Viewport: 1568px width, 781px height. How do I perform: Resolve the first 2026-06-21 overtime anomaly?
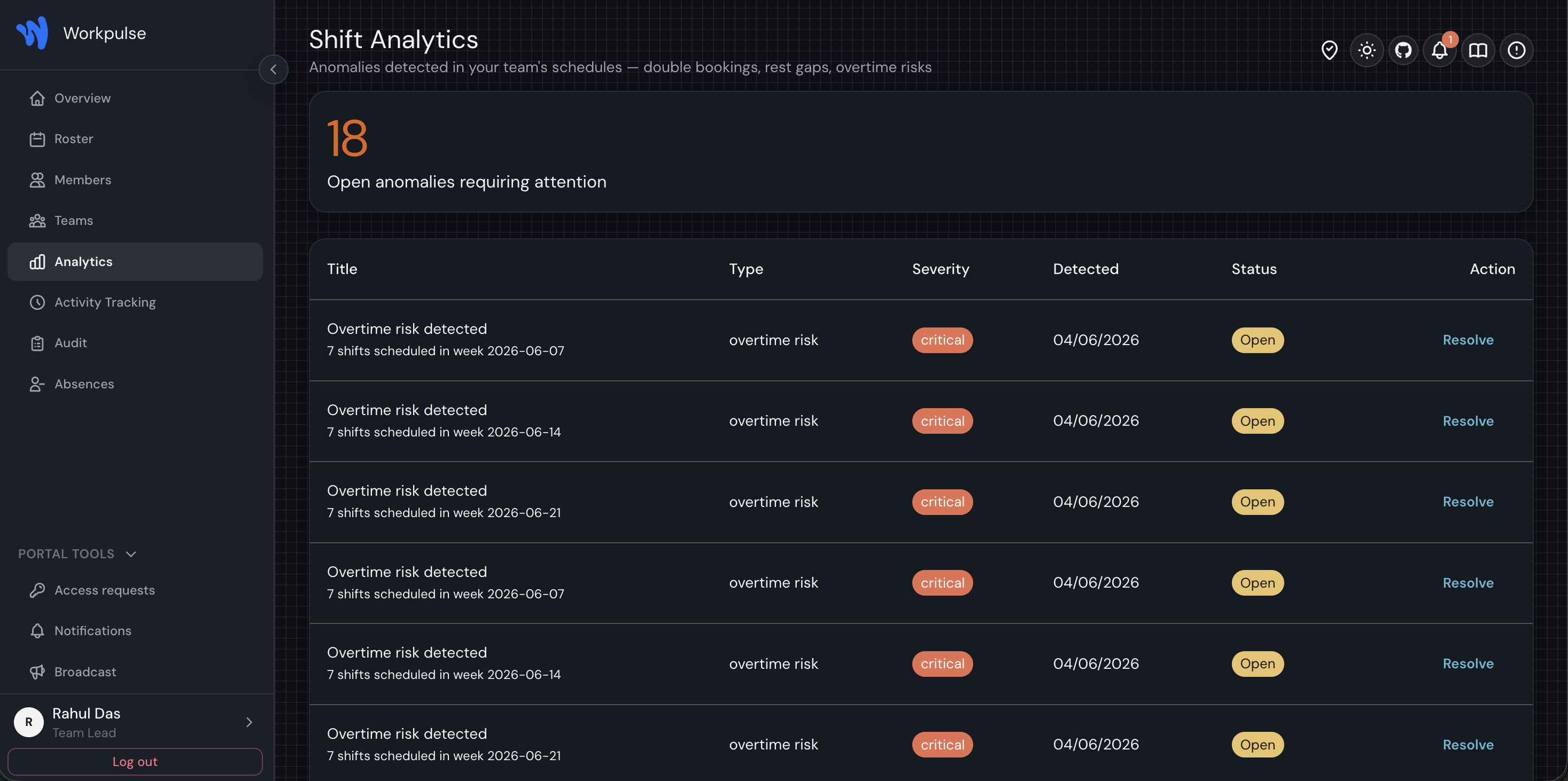tap(1468, 502)
